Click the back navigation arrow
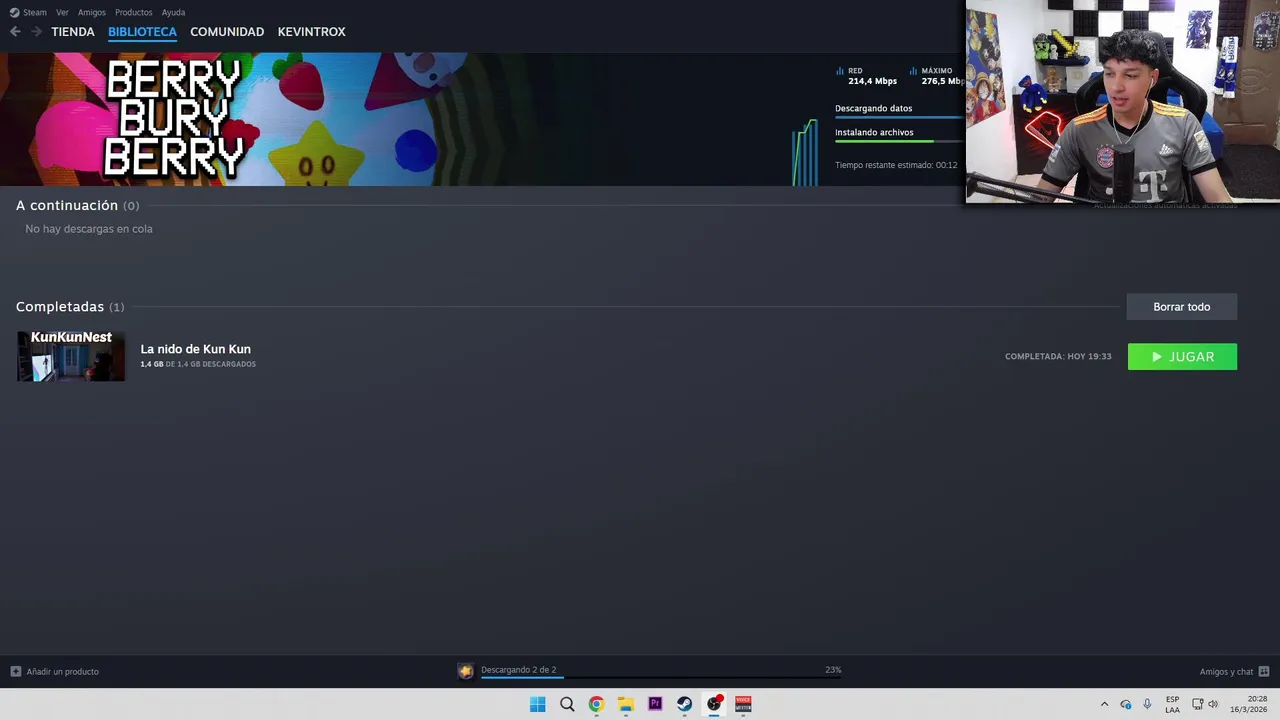Image resolution: width=1280 pixels, height=720 pixels. pos(15,32)
